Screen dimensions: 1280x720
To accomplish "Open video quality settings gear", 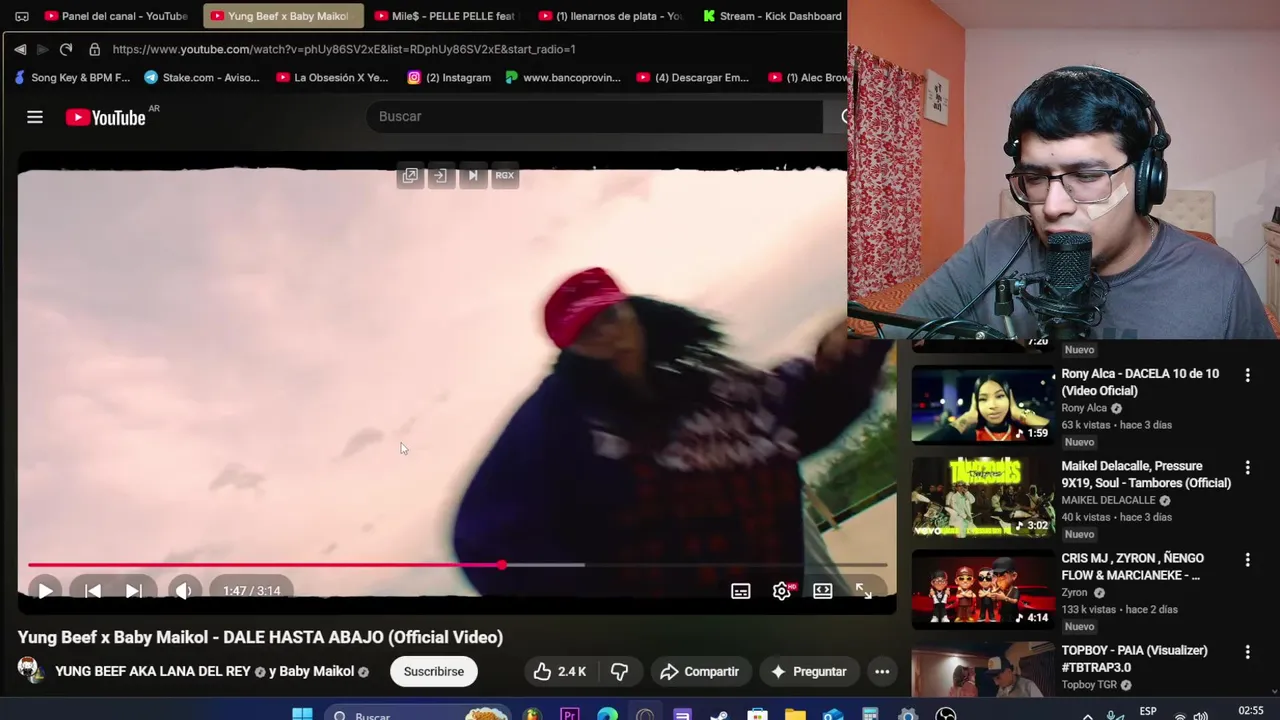I will pyautogui.click(x=782, y=591).
